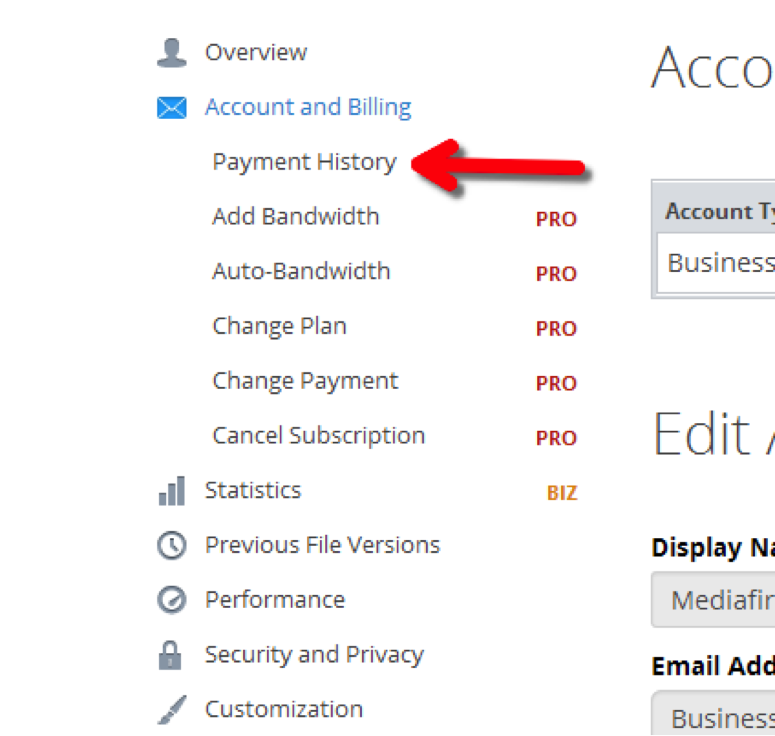Viewport: 775px width, 736px height.
Task: Open Payment History page
Action: tap(304, 162)
